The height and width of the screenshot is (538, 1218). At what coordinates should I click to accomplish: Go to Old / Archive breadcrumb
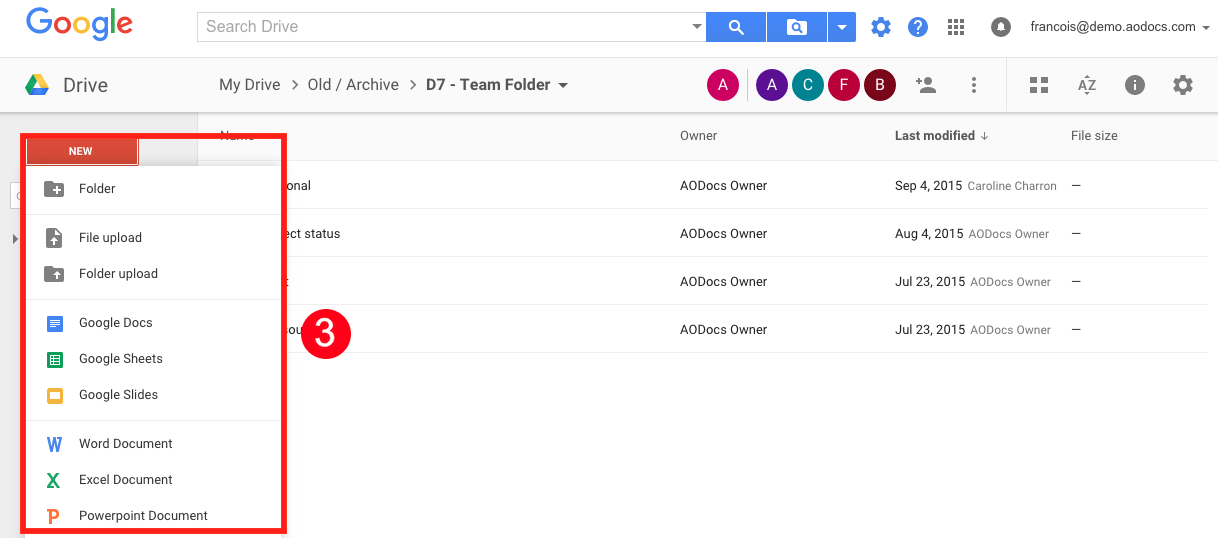353,85
